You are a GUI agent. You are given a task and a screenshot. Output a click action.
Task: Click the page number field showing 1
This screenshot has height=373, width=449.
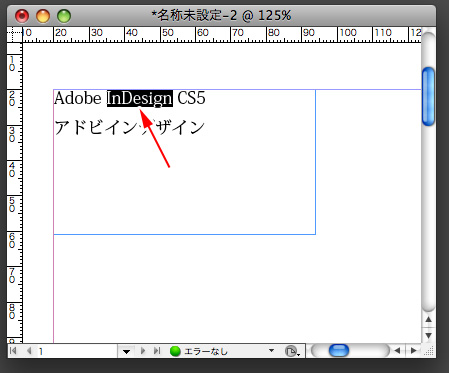click(x=76, y=351)
